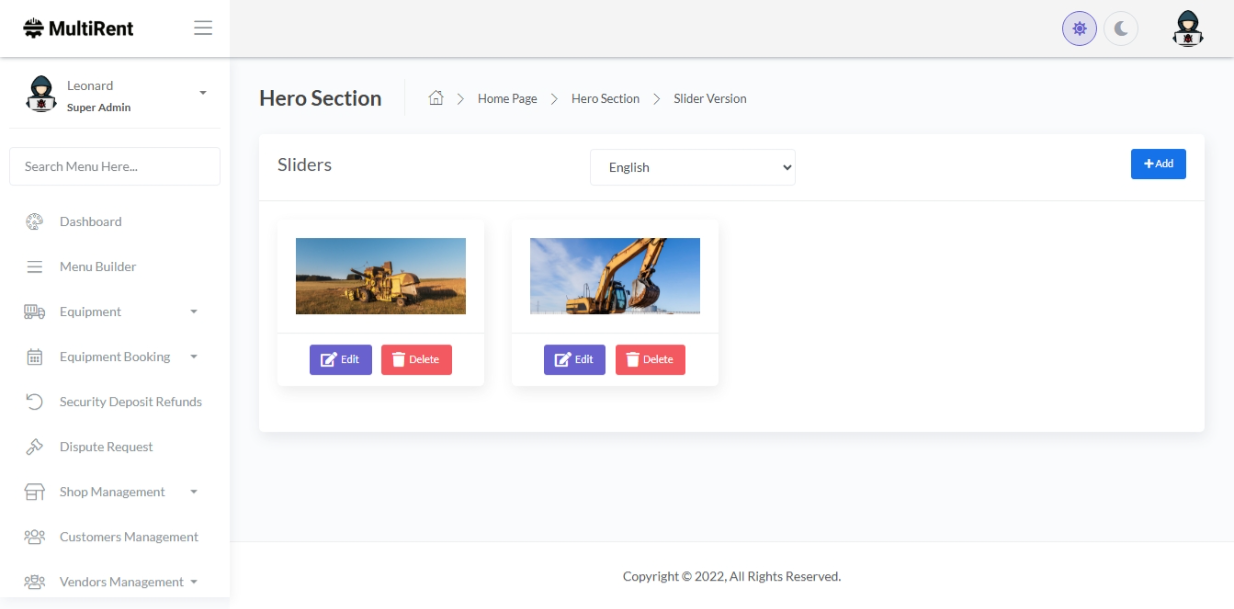Edit the combine harvester slider
This screenshot has height=609, width=1234.
340,360
